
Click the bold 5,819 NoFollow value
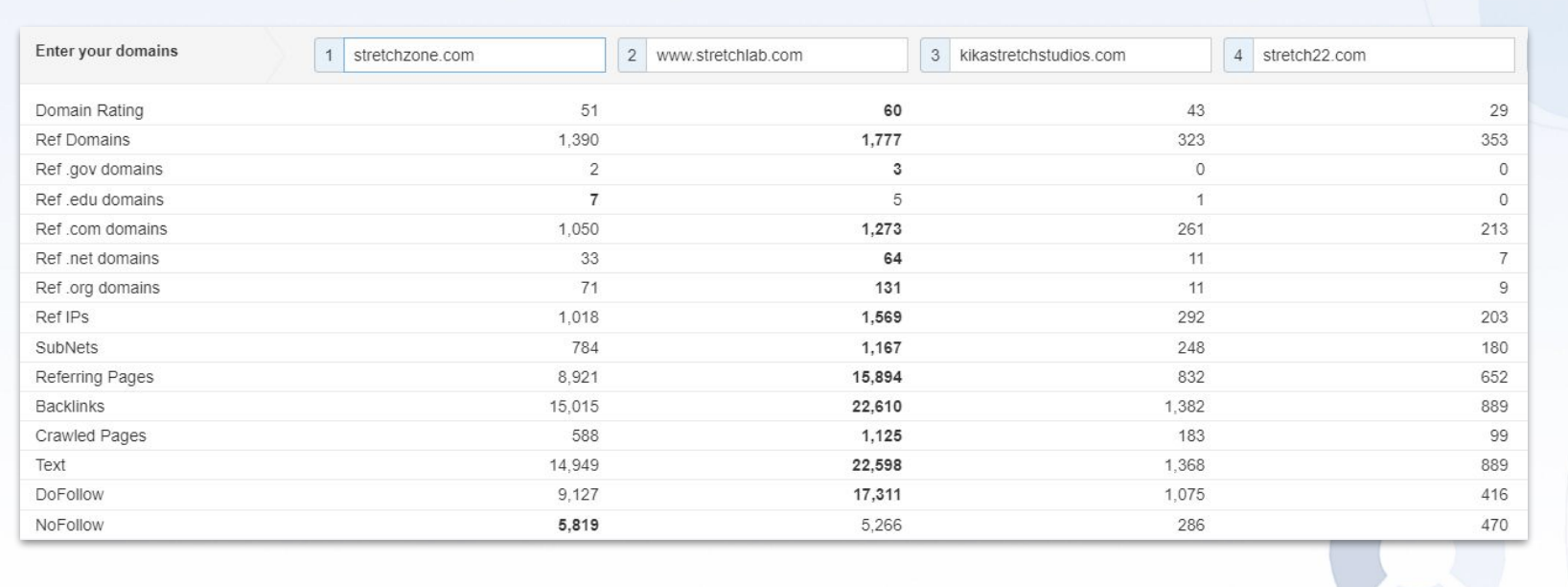[x=578, y=525]
